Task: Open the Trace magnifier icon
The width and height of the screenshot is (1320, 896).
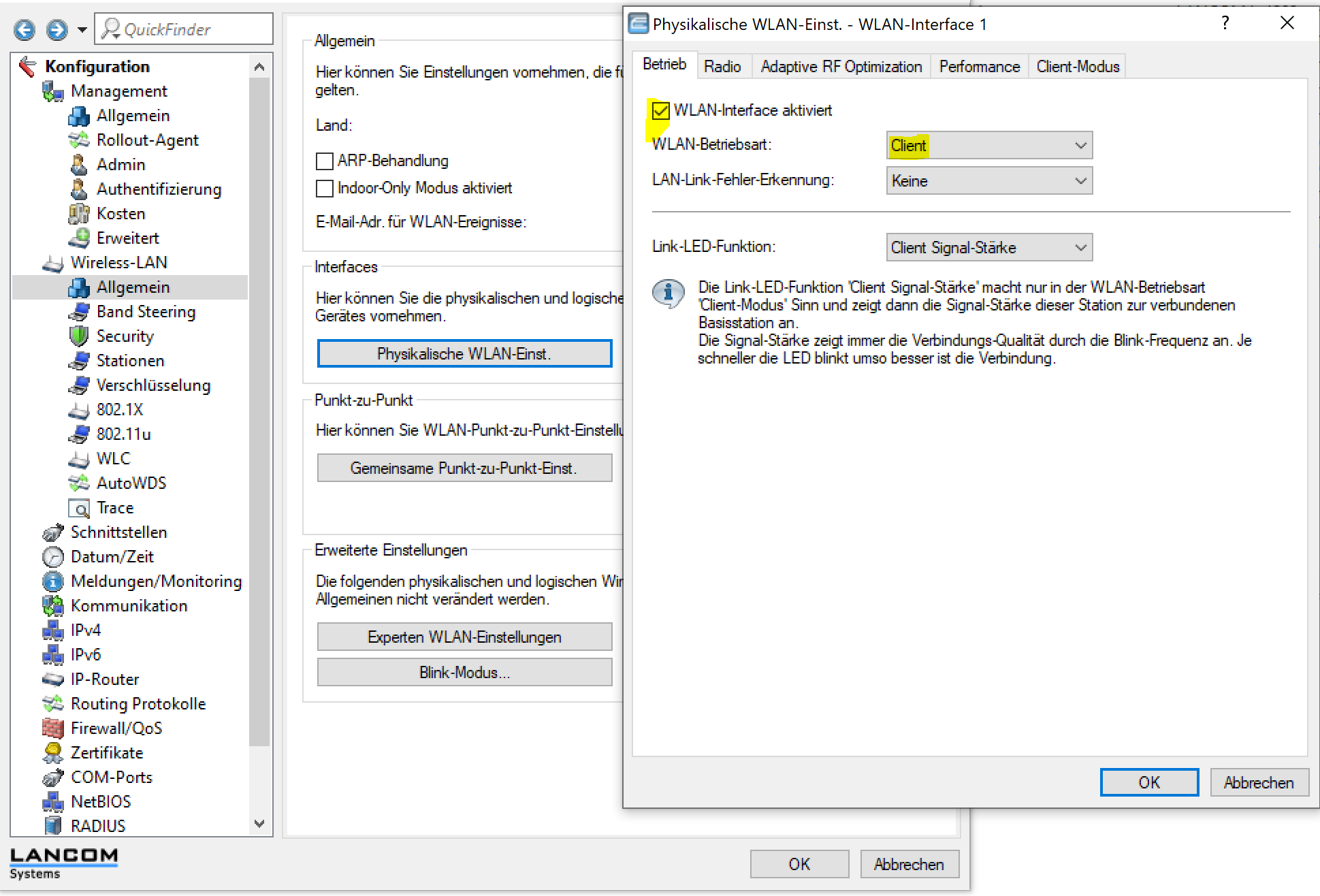Action: point(79,508)
